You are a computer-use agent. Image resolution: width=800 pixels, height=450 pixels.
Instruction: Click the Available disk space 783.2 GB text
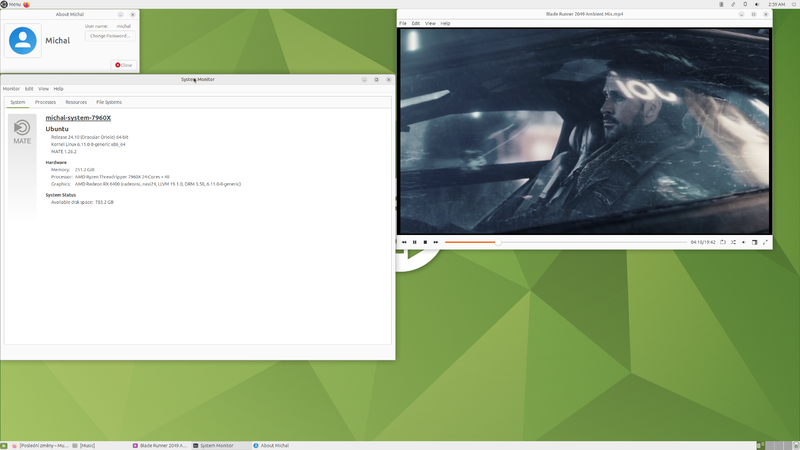[x=82, y=202]
